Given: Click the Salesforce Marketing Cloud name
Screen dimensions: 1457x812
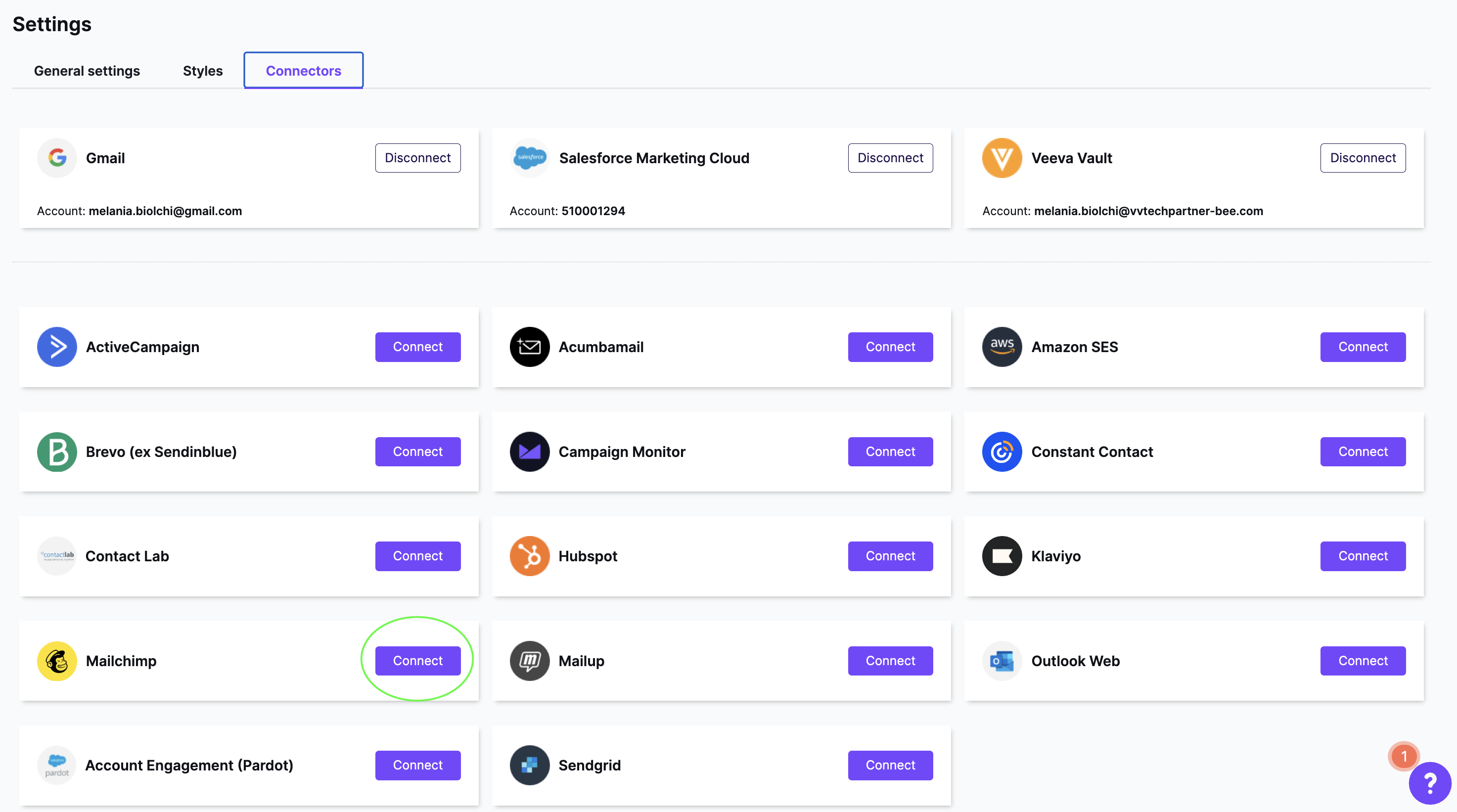Looking at the screenshot, I should tap(654, 158).
